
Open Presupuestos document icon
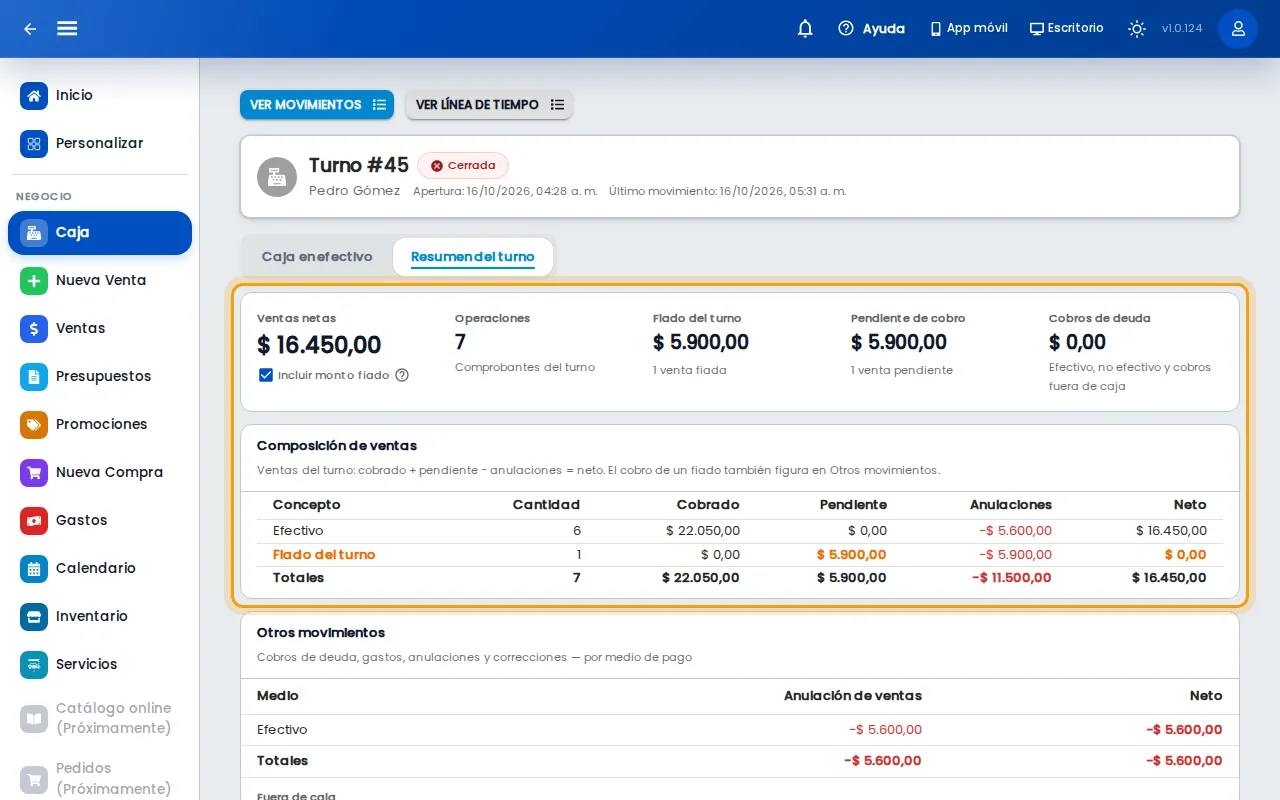tap(34, 377)
